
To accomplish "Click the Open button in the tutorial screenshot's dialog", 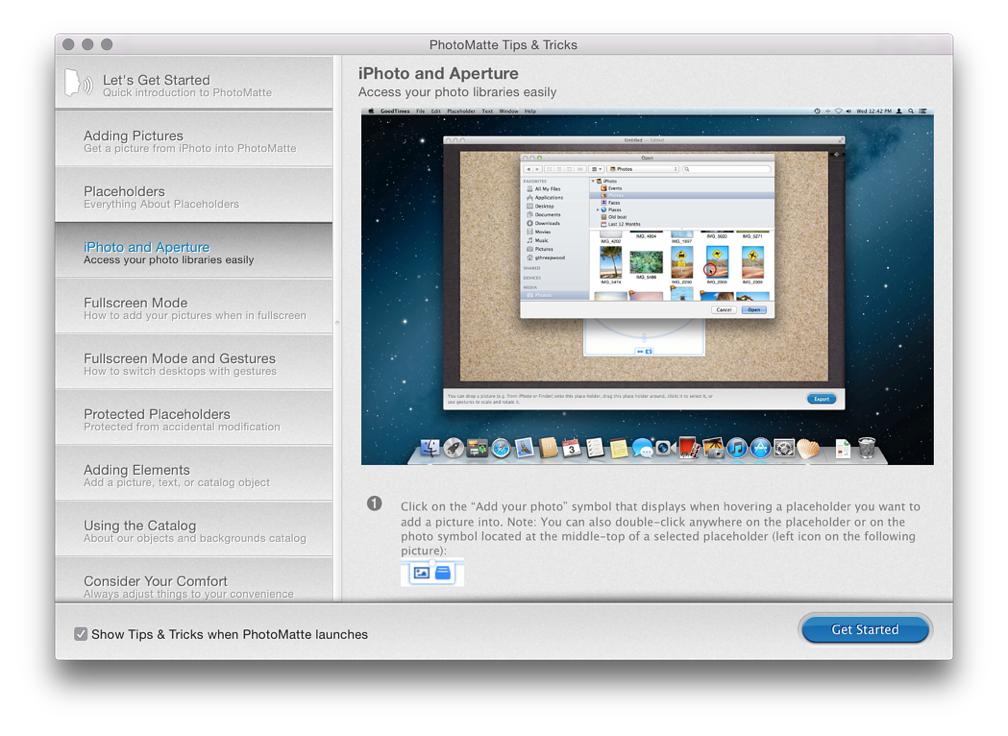I will tap(754, 310).
